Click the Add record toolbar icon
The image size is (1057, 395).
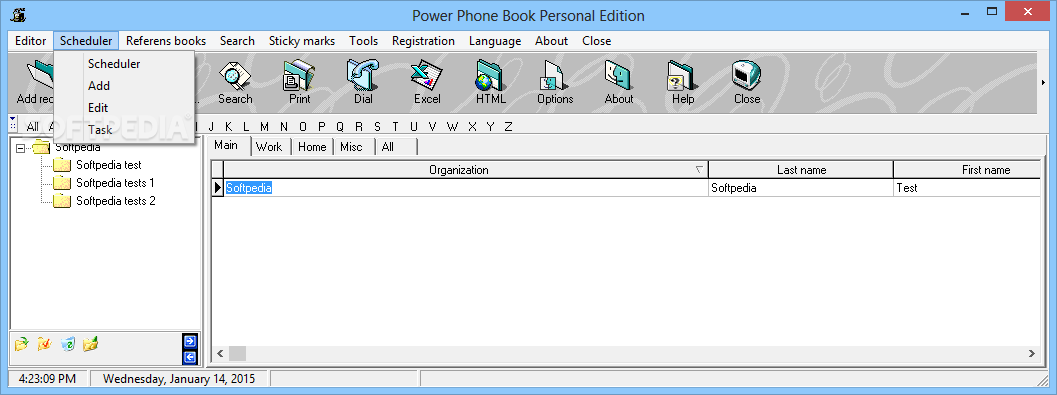pyautogui.click(x=35, y=82)
